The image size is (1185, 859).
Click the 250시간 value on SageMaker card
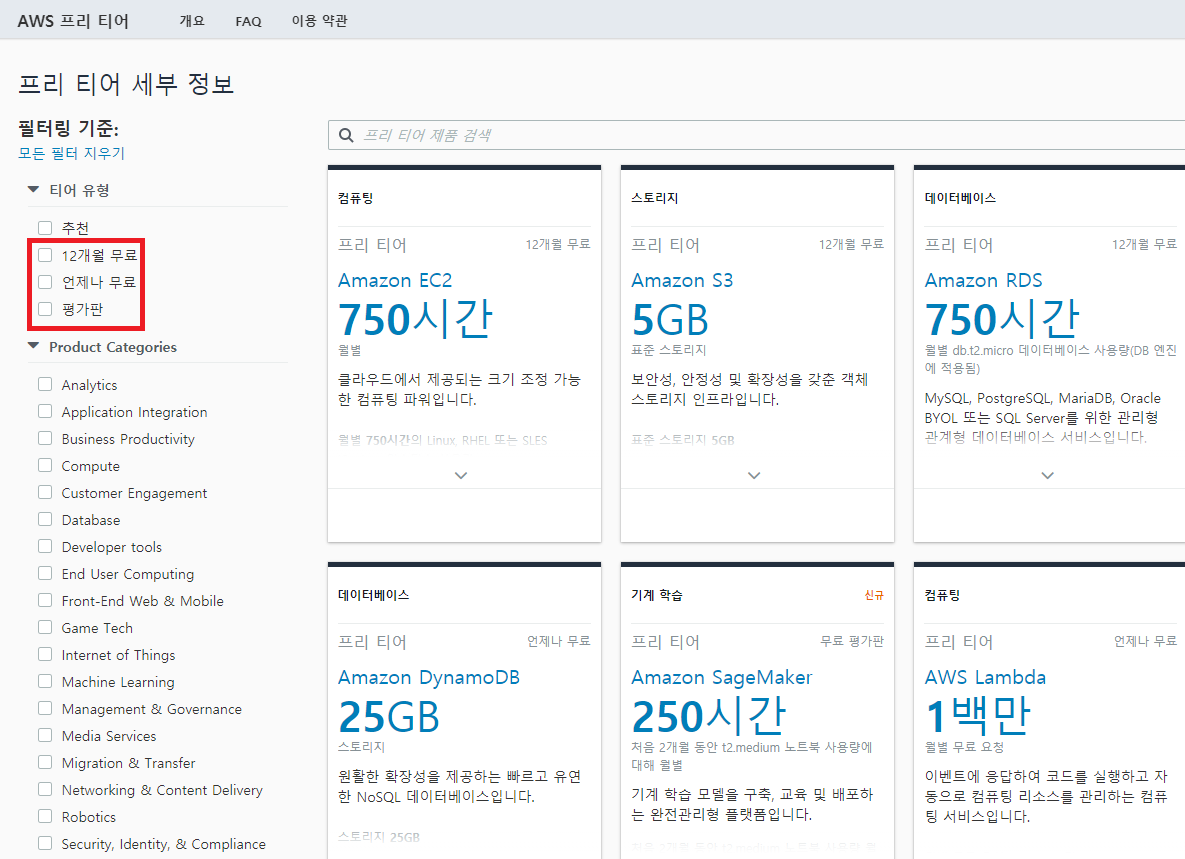[709, 715]
